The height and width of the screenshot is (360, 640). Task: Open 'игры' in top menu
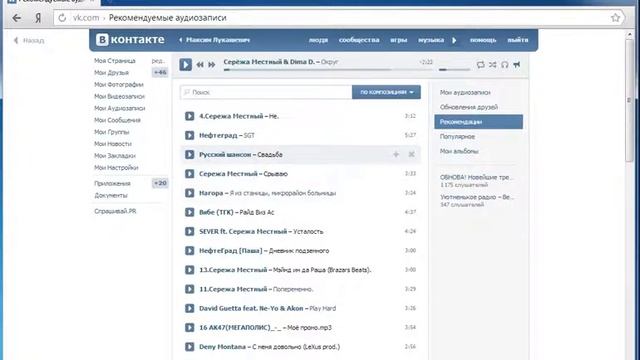click(x=398, y=40)
